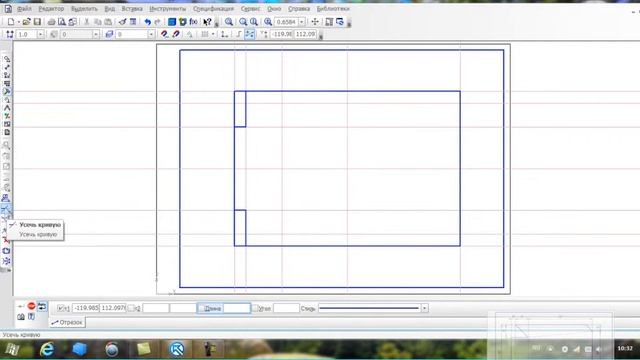Create a new document with the New icon
Image resolution: width=640 pixels, height=360 pixels.
click(x=11, y=22)
